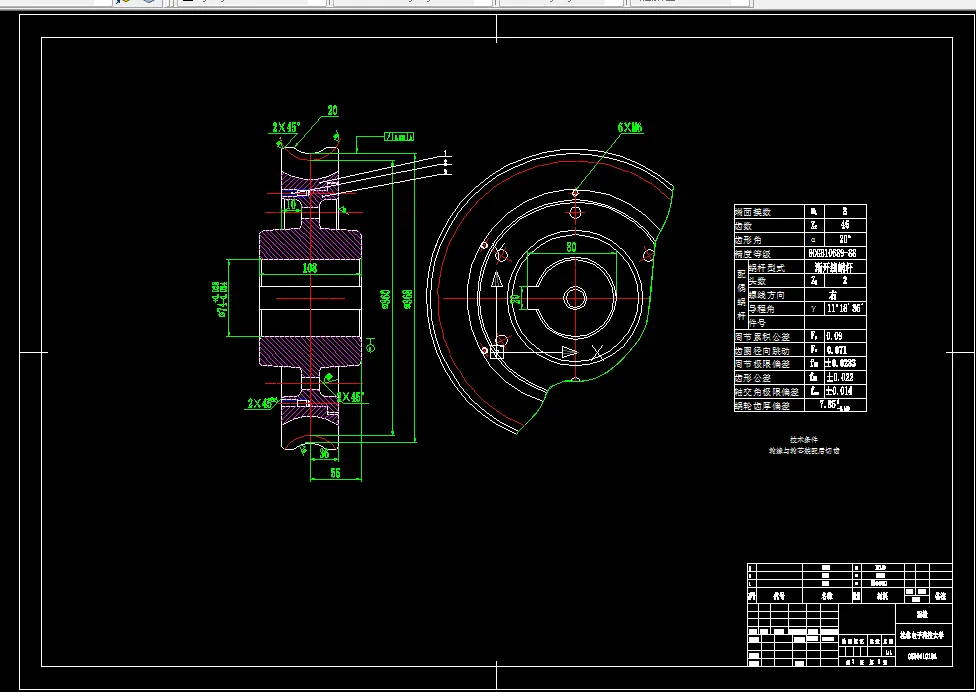Select the 齿形角 row label

pyautogui.click(x=748, y=240)
